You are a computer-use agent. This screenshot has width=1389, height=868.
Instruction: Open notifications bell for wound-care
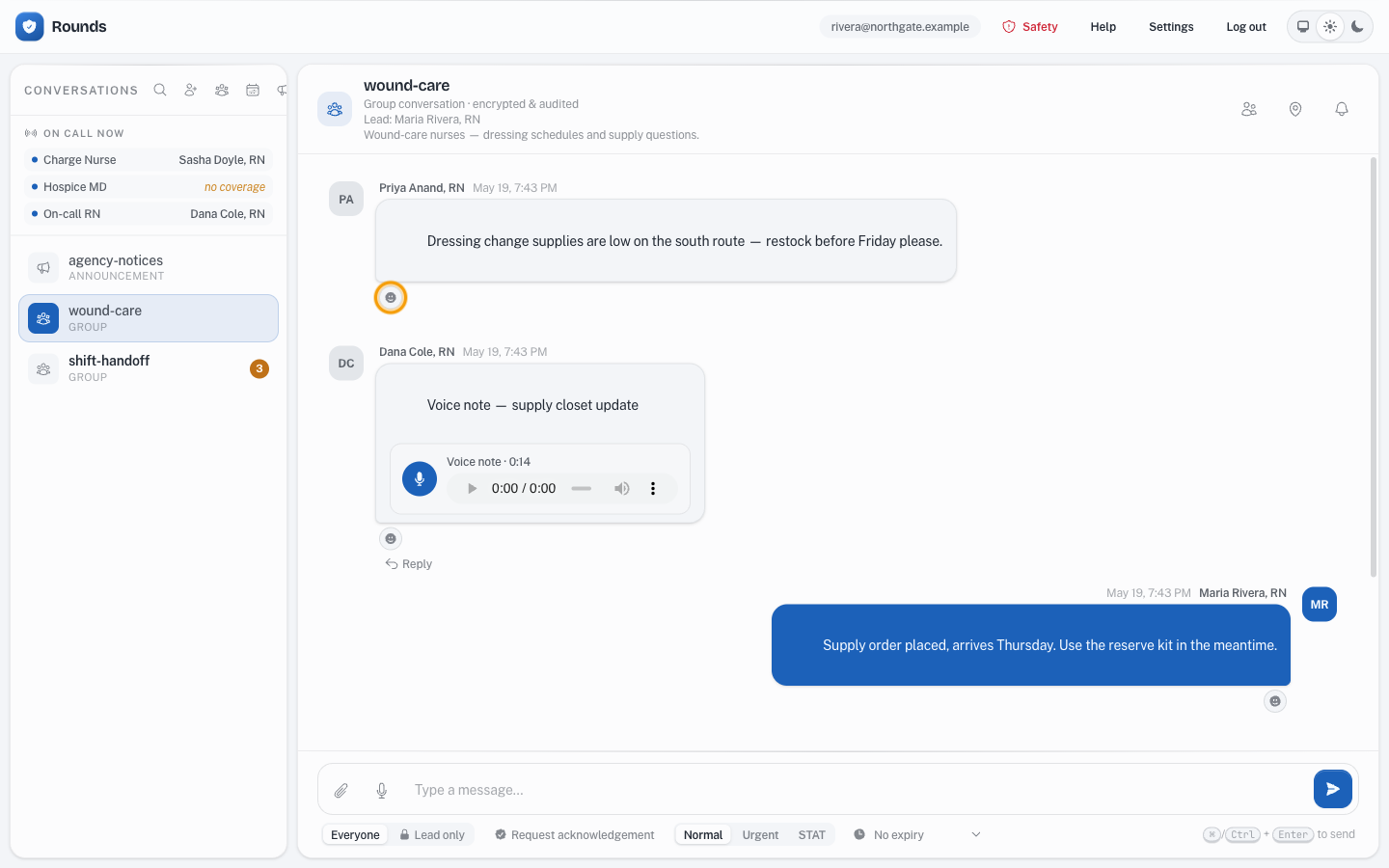pos(1342,109)
